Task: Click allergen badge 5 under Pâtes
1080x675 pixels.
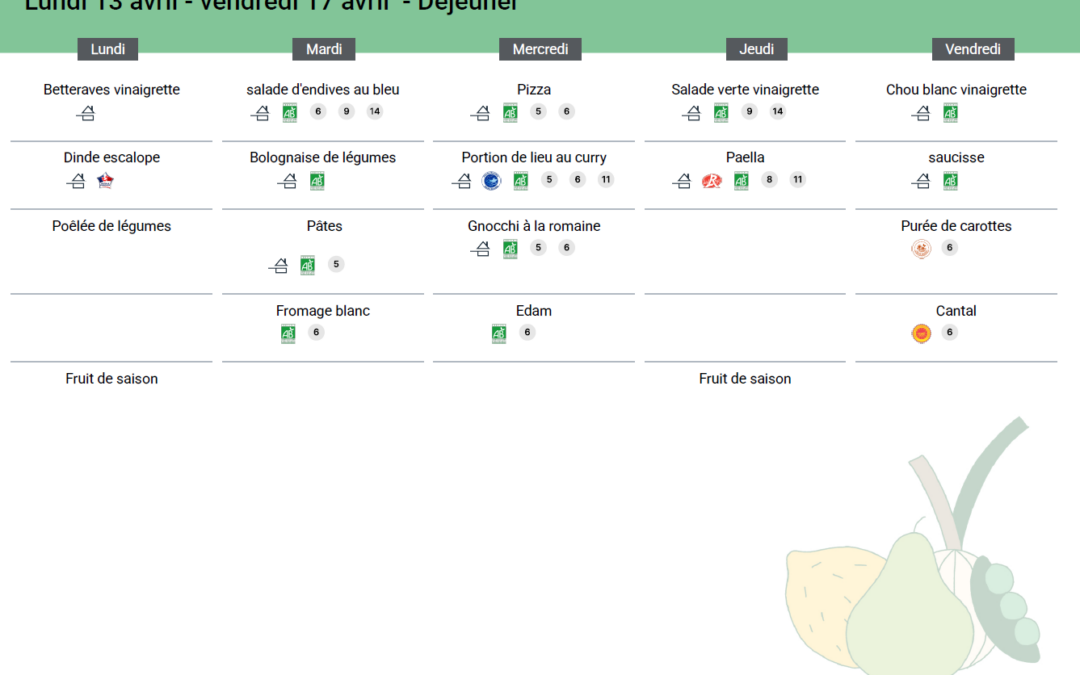Action: (336, 265)
